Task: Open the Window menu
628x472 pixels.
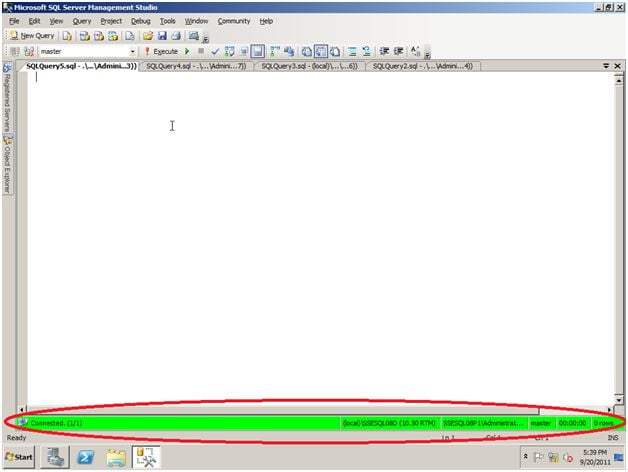Action: [196, 21]
